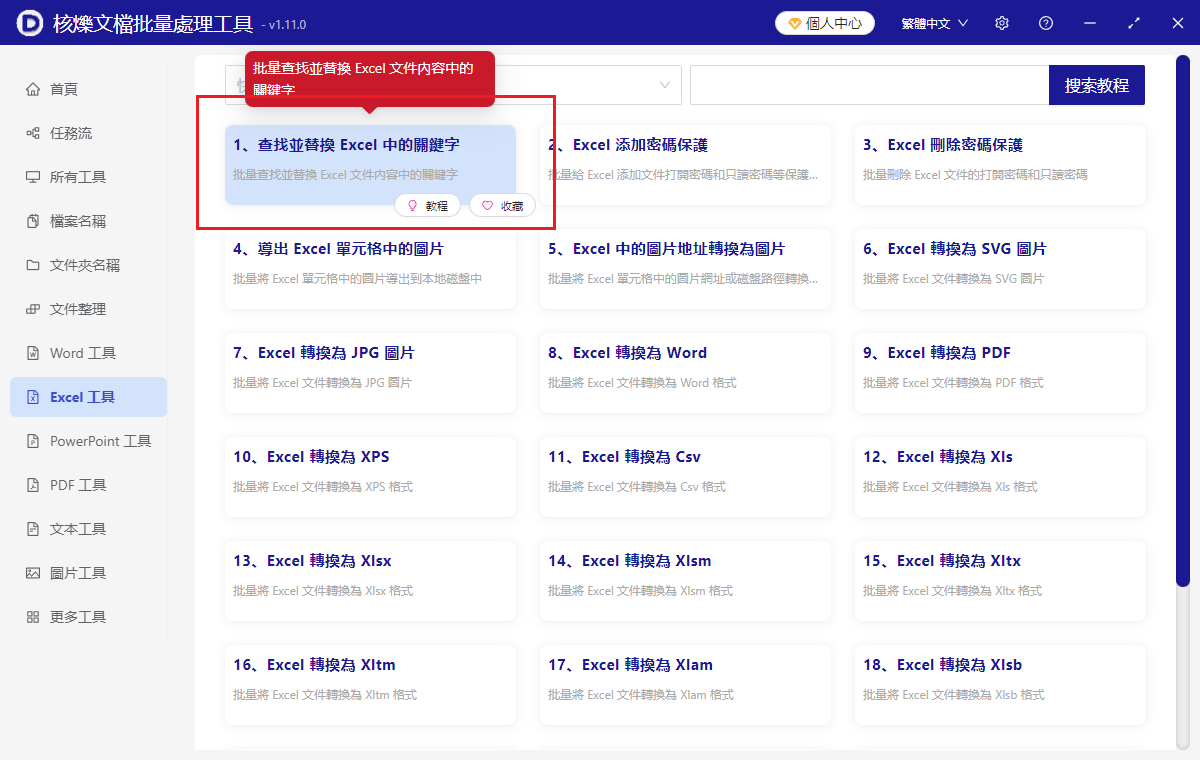Click the 更多工具 grid icon

pos(33,617)
